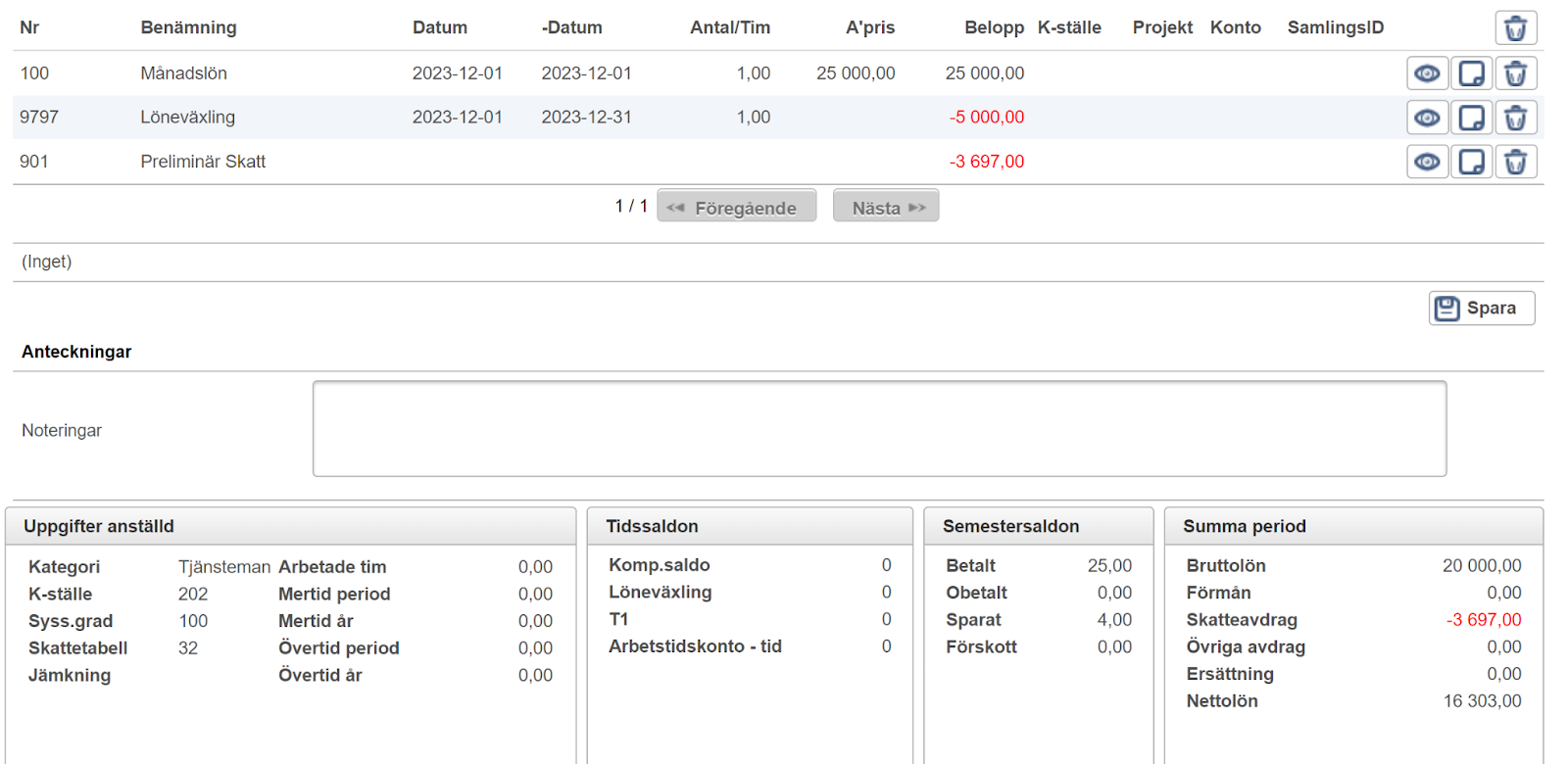Screen dimensions: 1568x764
Task: Click row number 9797
Action: point(39,118)
